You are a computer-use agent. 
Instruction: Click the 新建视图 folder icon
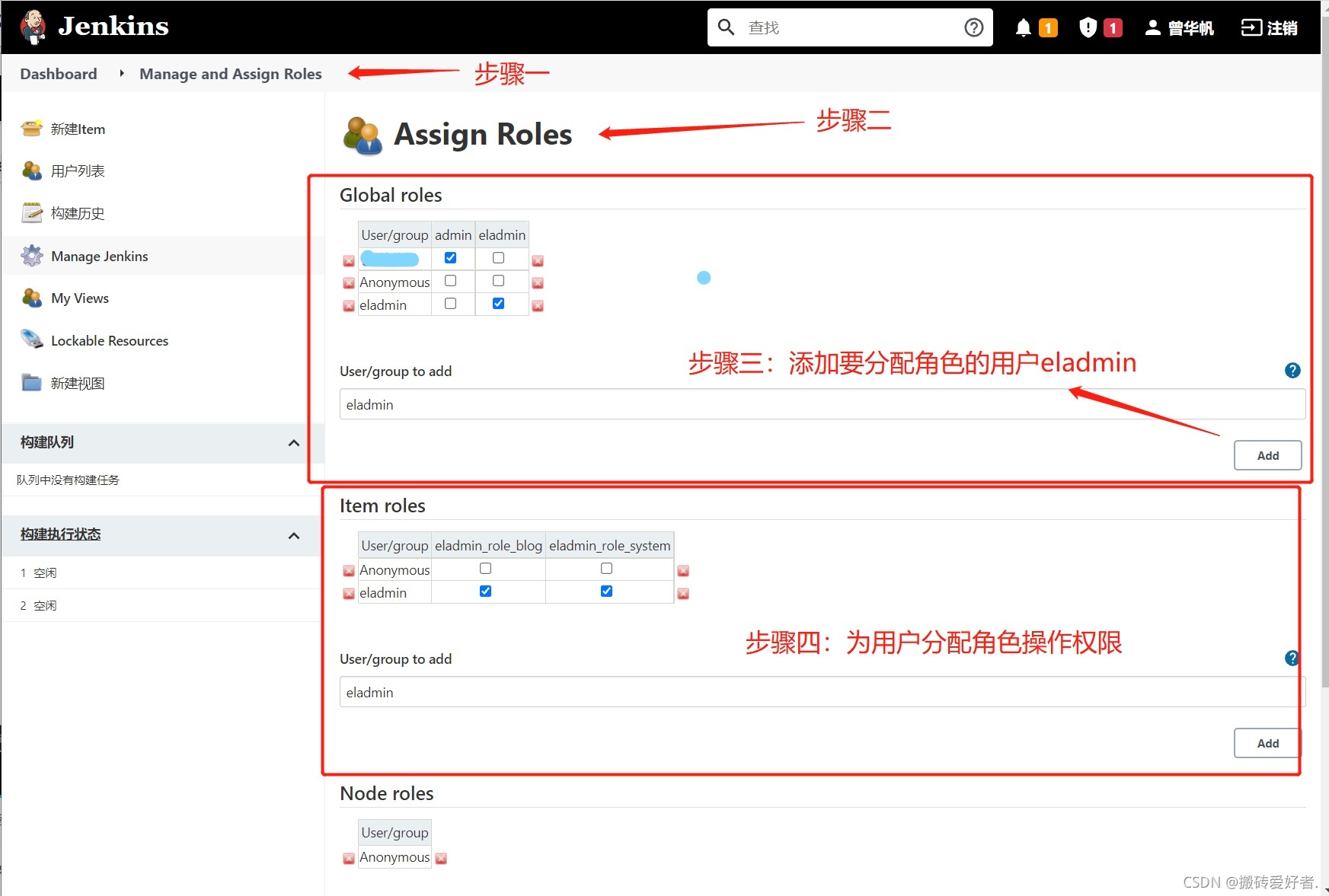coord(32,383)
